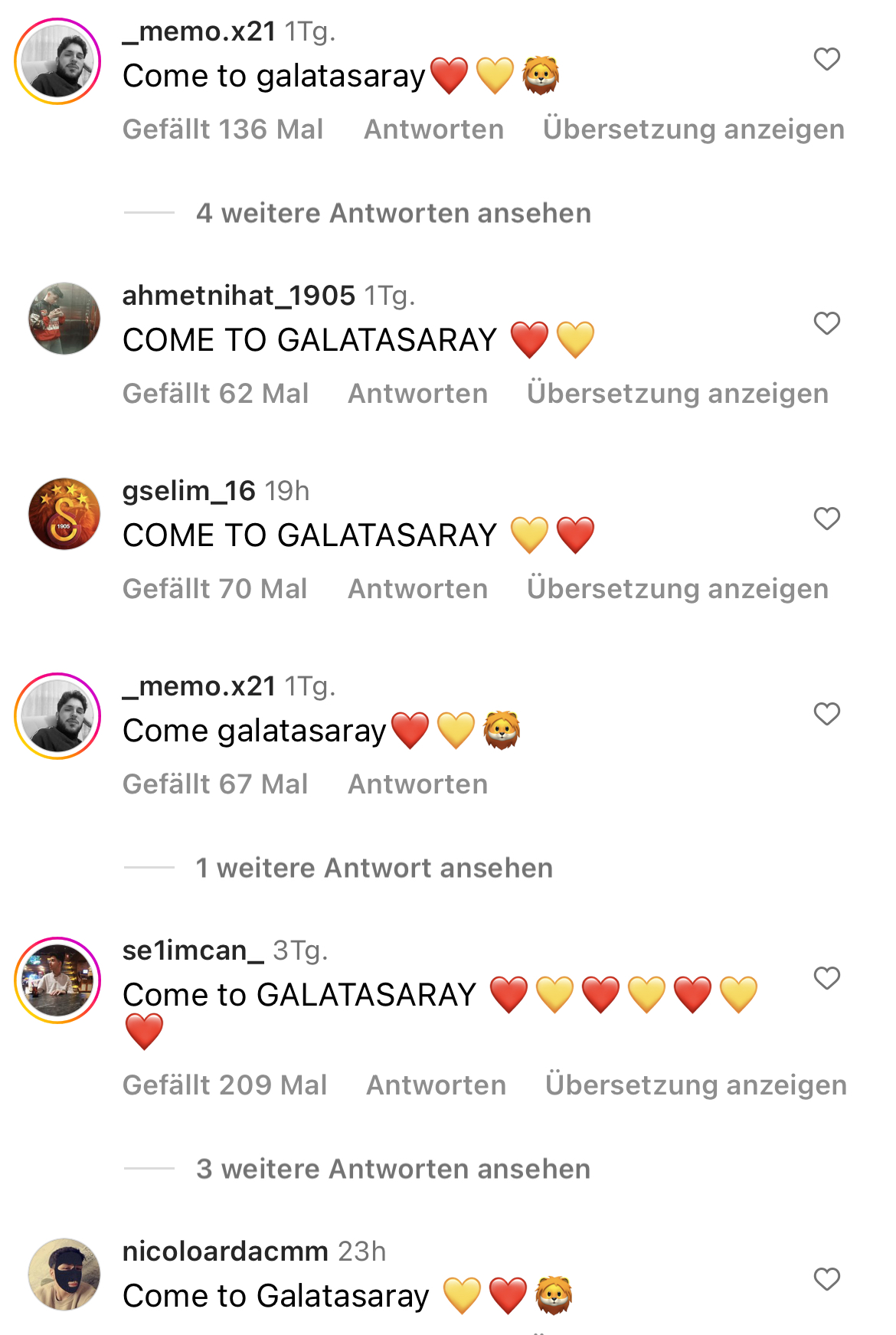Like _memo.x21's "Come to galatasaray" comment
The height and width of the screenshot is (1335, 896).
coord(827,59)
